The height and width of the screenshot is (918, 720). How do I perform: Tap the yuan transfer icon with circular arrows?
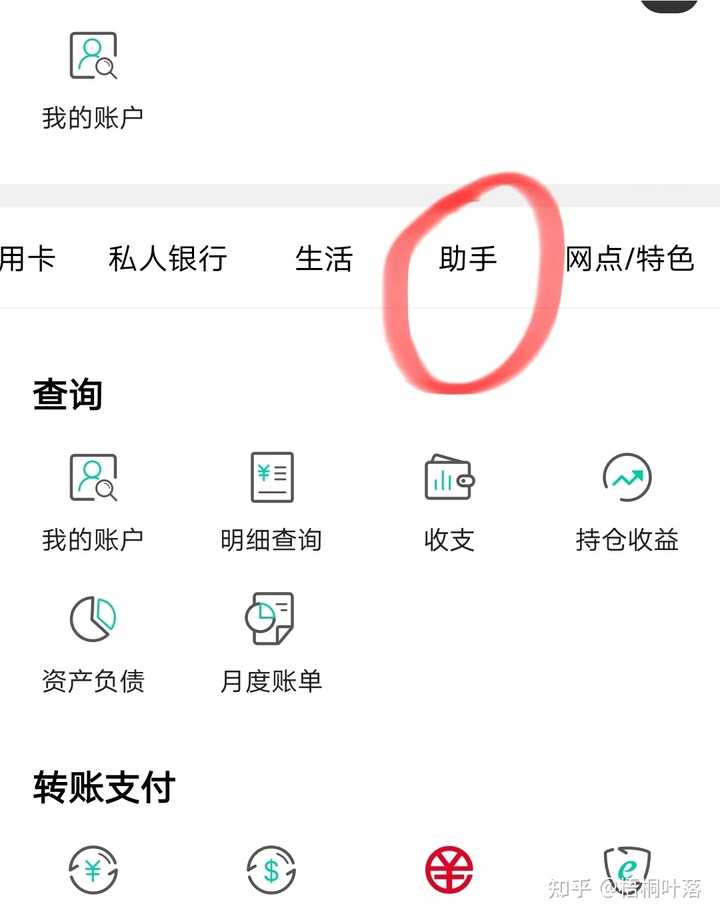pyautogui.click(x=93, y=870)
